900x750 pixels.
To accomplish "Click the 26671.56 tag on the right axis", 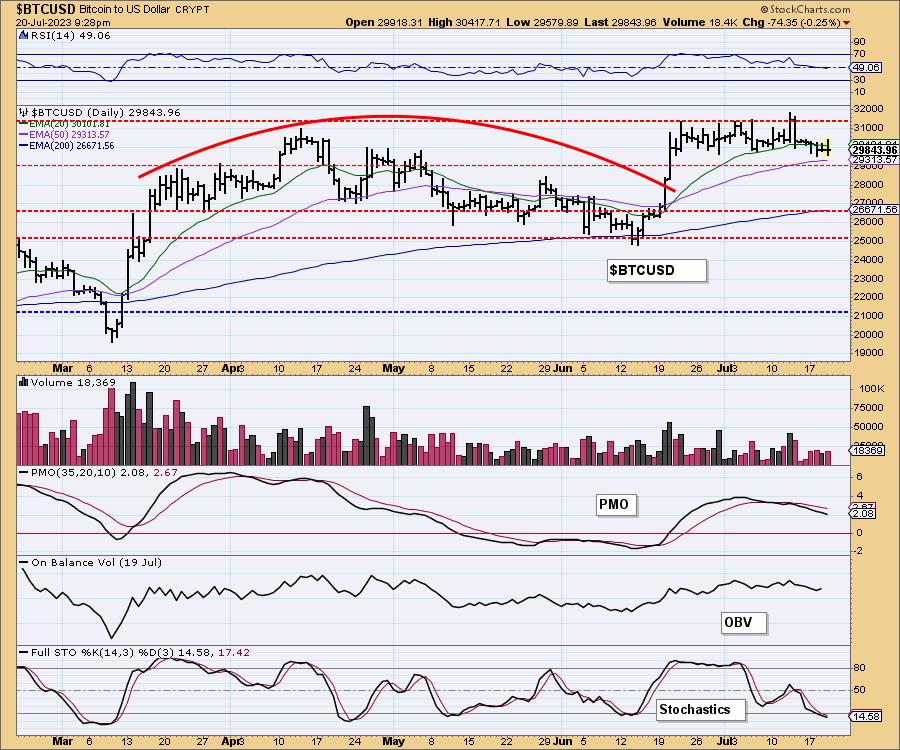I will 875,210.
